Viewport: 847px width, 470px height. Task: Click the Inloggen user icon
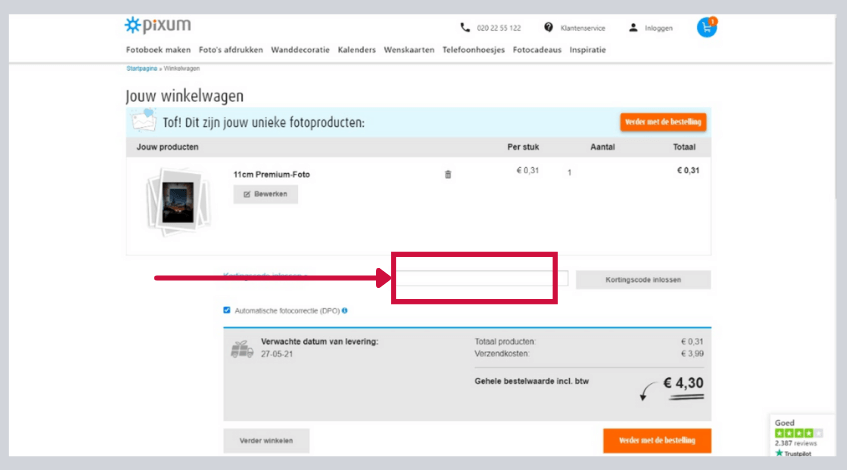(633, 28)
